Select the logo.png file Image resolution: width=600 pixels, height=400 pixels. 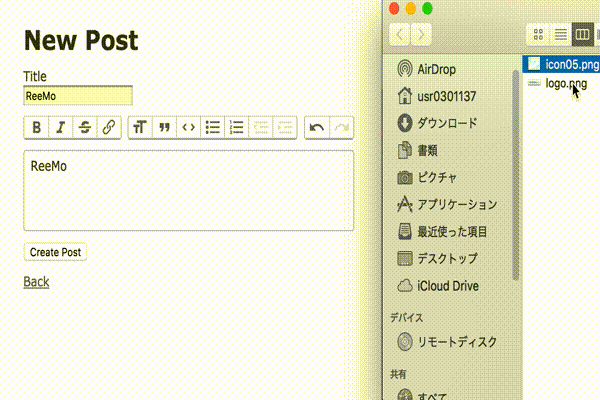565,84
